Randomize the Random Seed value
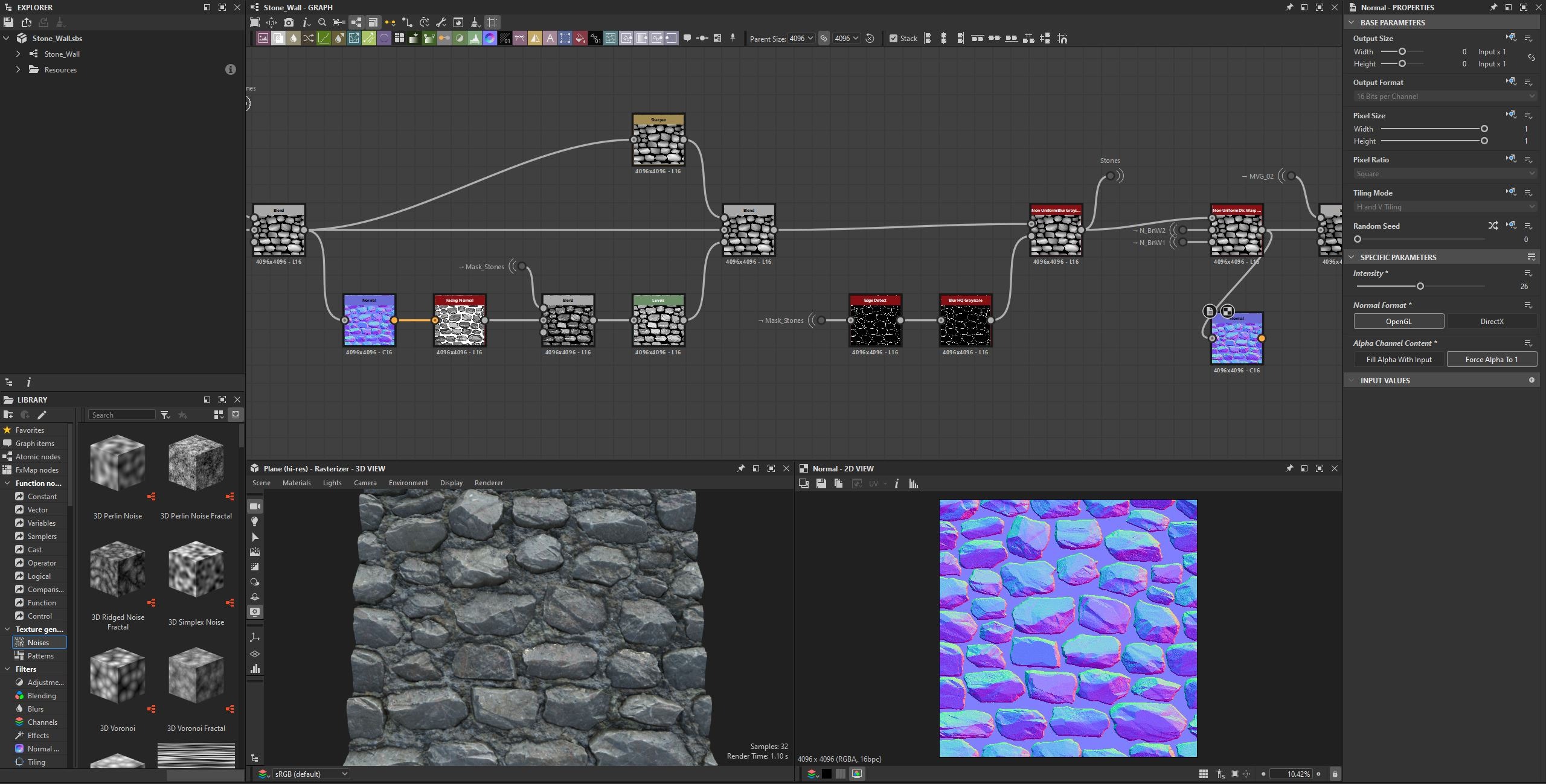This screenshot has width=1546, height=784. coord(1493,226)
